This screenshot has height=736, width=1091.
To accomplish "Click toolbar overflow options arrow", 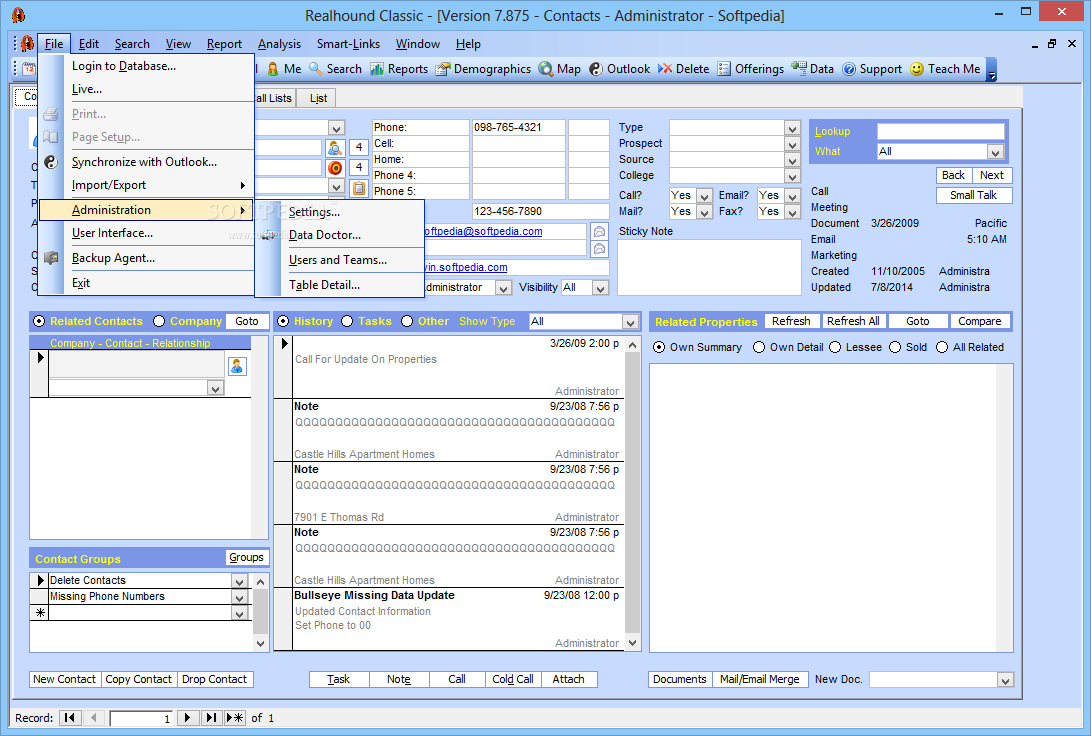I will coord(992,70).
